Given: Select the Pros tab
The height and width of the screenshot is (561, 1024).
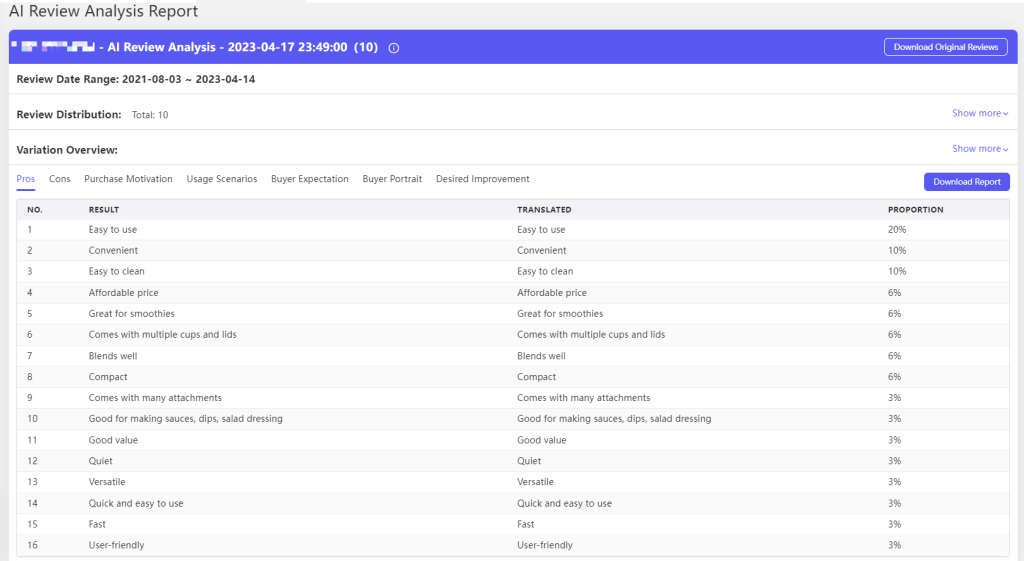Looking at the screenshot, I should (x=25, y=179).
